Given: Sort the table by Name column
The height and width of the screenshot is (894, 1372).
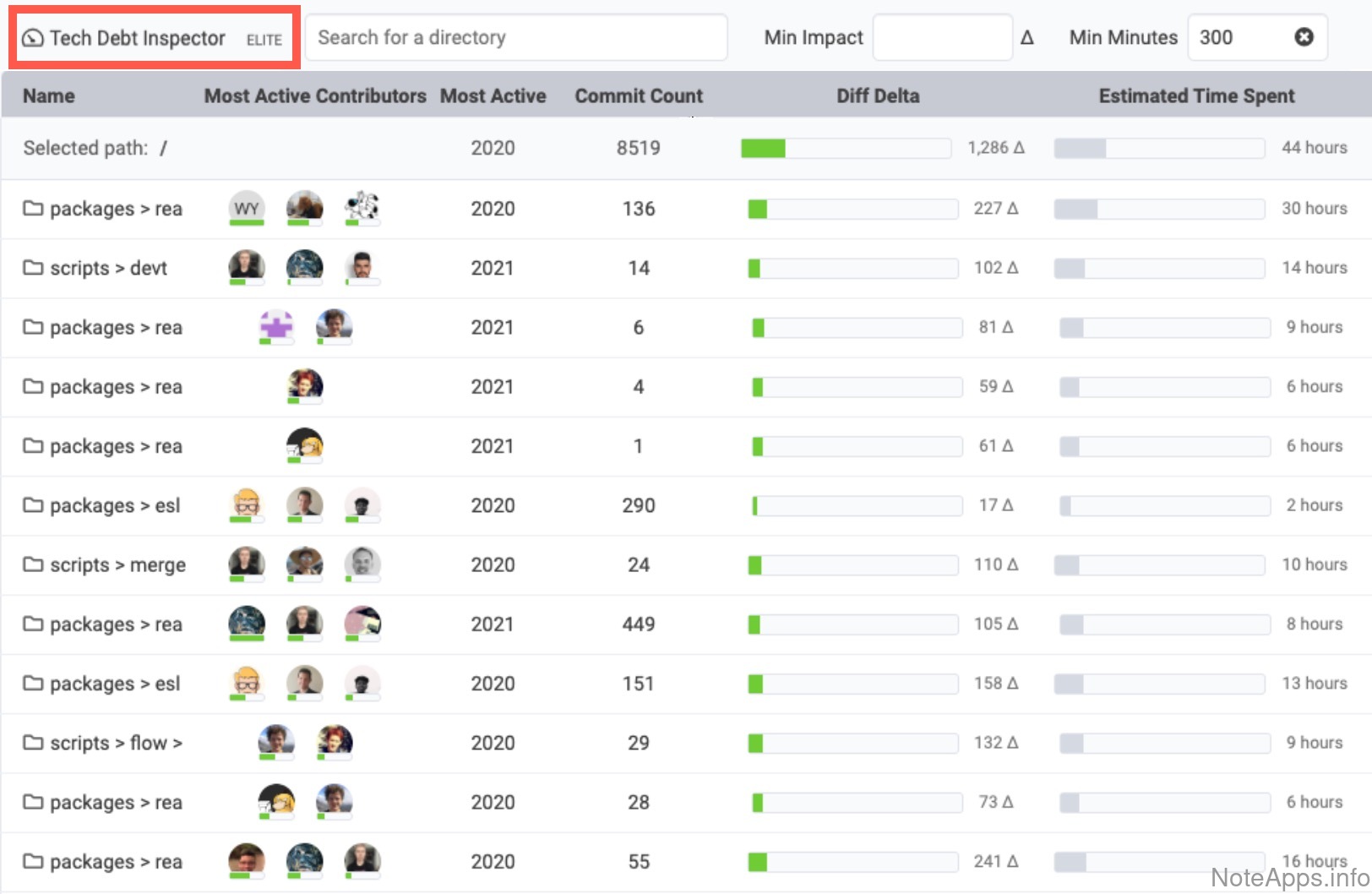Looking at the screenshot, I should point(49,96).
